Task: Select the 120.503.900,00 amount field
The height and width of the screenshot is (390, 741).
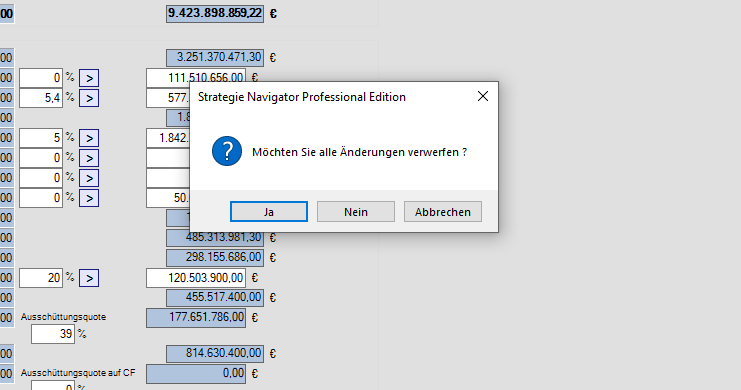Action: pyautogui.click(x=196, y=278)
